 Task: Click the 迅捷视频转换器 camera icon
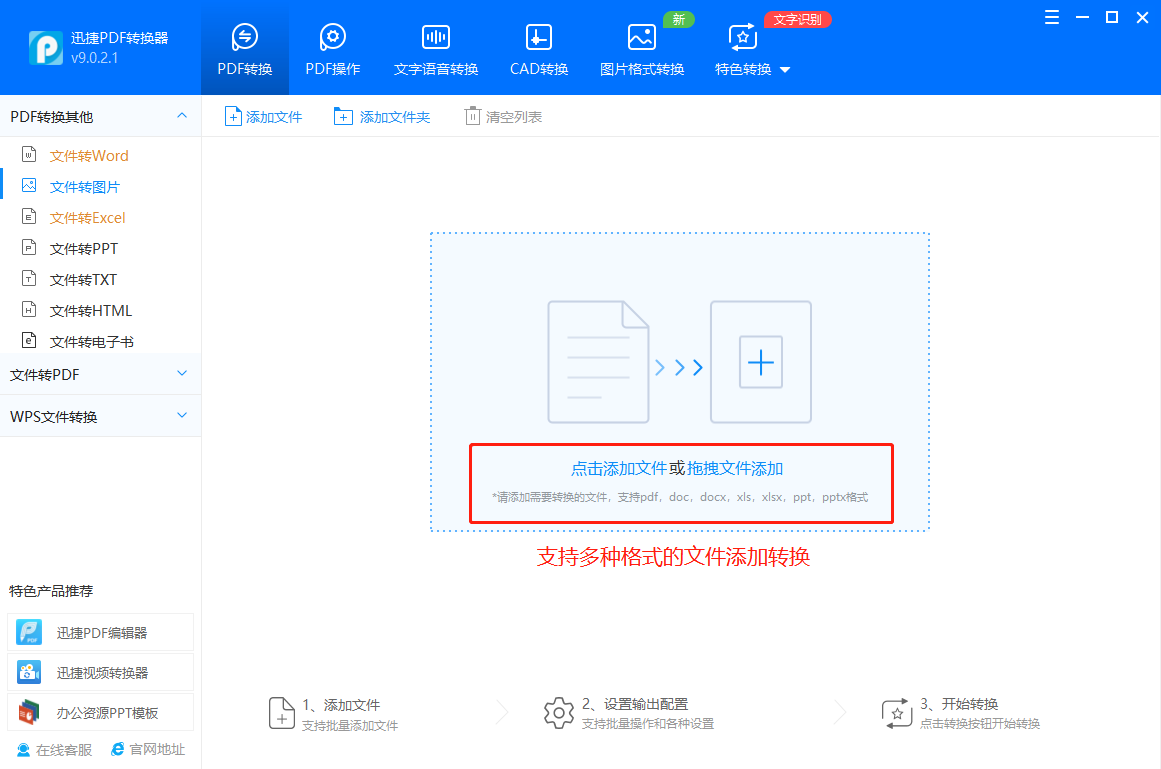29,672
